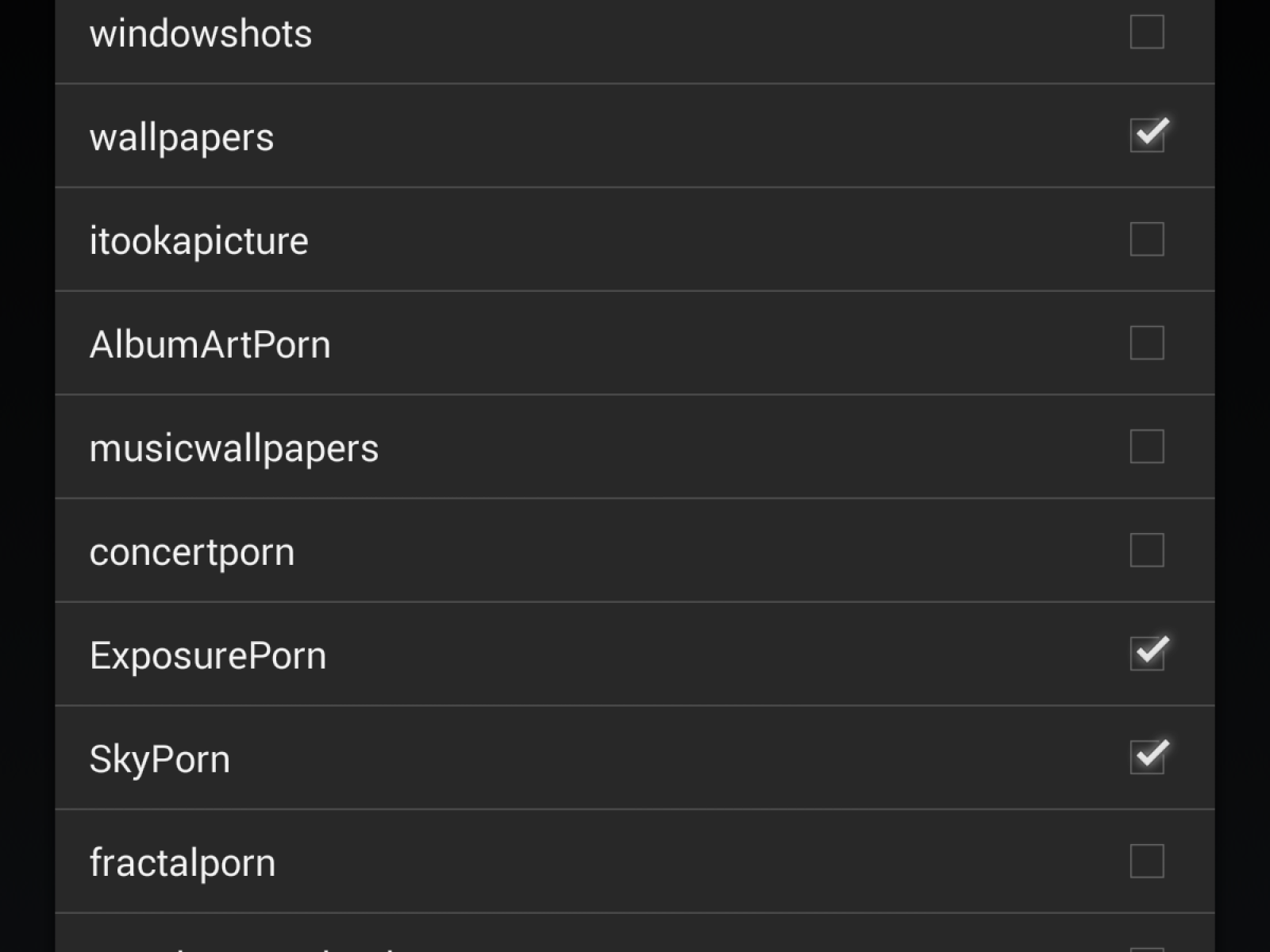Check the concertporn checkbox
The width and height of the screenshot is (1270, 952).
coord(1146,551)
